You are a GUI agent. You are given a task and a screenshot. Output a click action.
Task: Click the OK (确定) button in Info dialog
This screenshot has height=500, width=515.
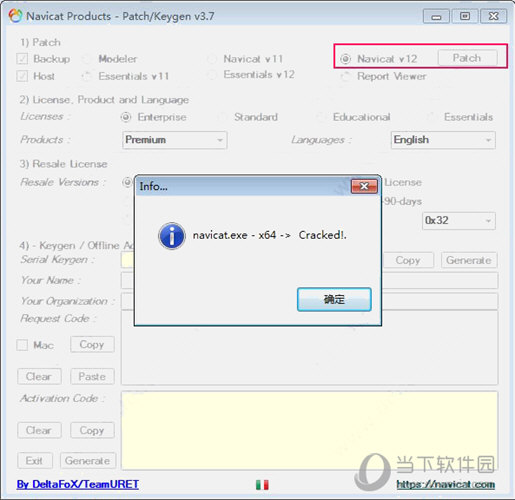pos(334,299)
